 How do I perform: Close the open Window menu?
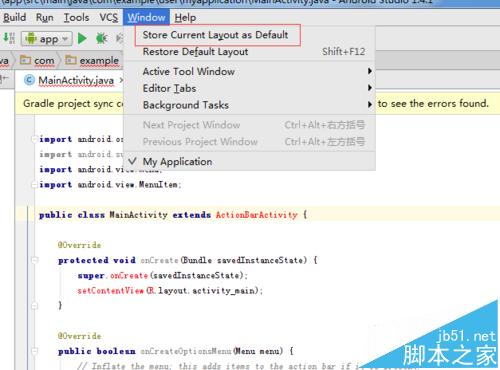point(146,17)
